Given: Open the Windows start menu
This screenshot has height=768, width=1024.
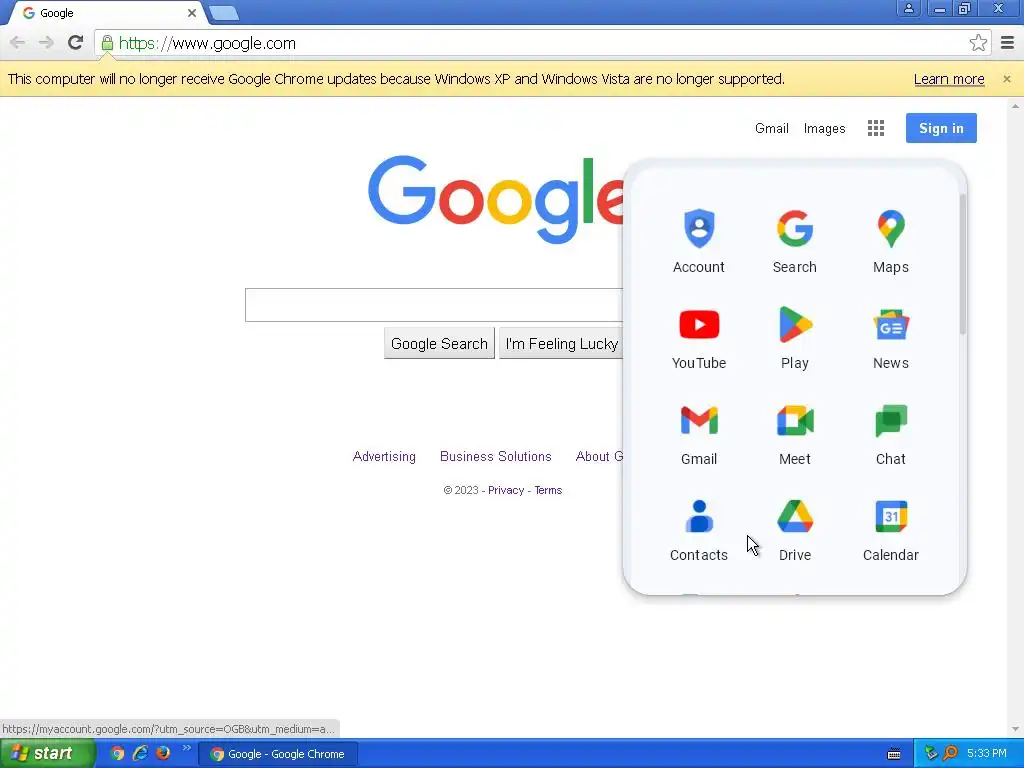Looking at the screenshot, I should pos(46,754).
